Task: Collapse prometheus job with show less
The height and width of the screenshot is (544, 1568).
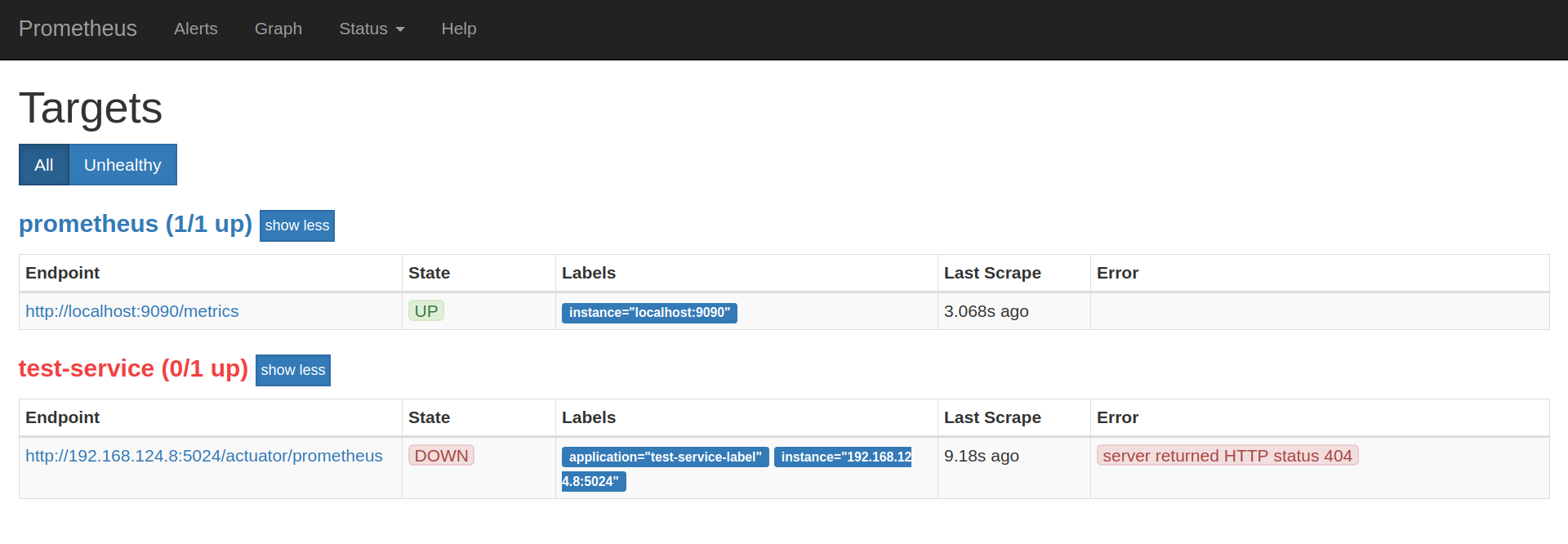Action: [x=297, y=225]
